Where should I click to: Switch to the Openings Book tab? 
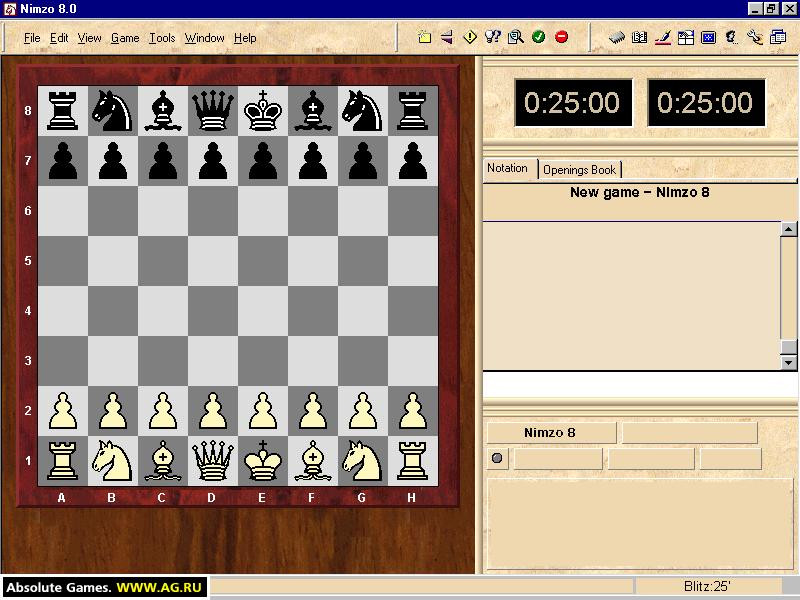coord(580,170)
